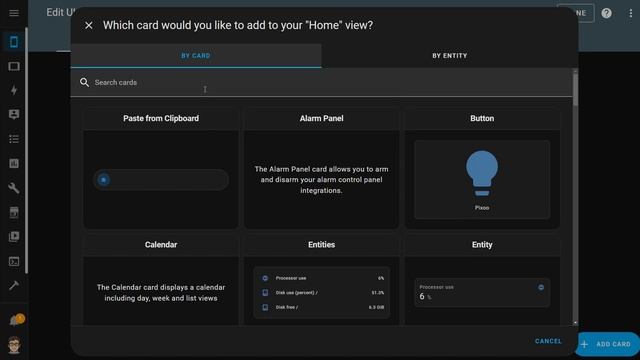Close the card picker dialog
Viewport: 640px width, 360px height.
[89, 25]
